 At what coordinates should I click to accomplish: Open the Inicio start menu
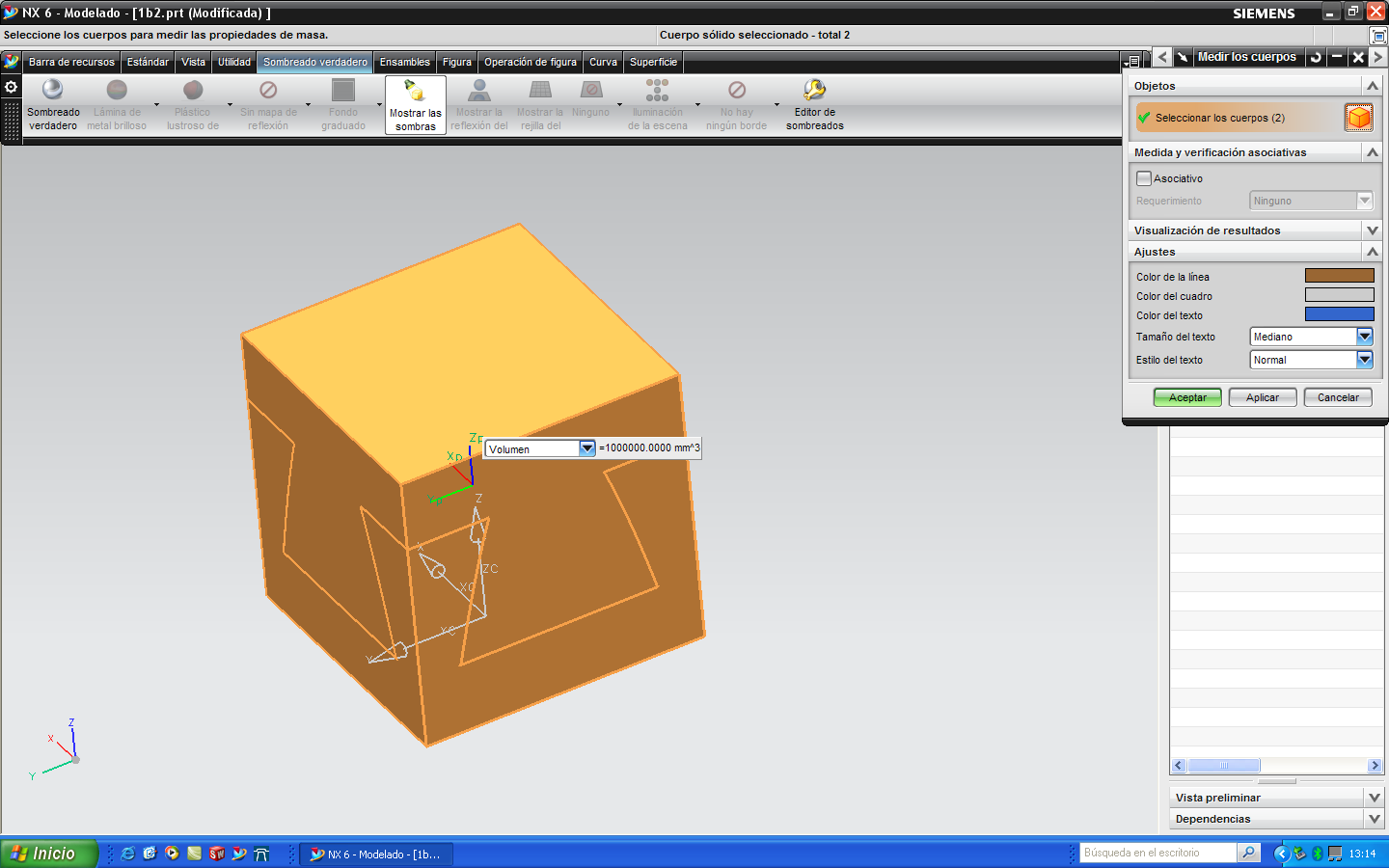[x=48, y=854]
